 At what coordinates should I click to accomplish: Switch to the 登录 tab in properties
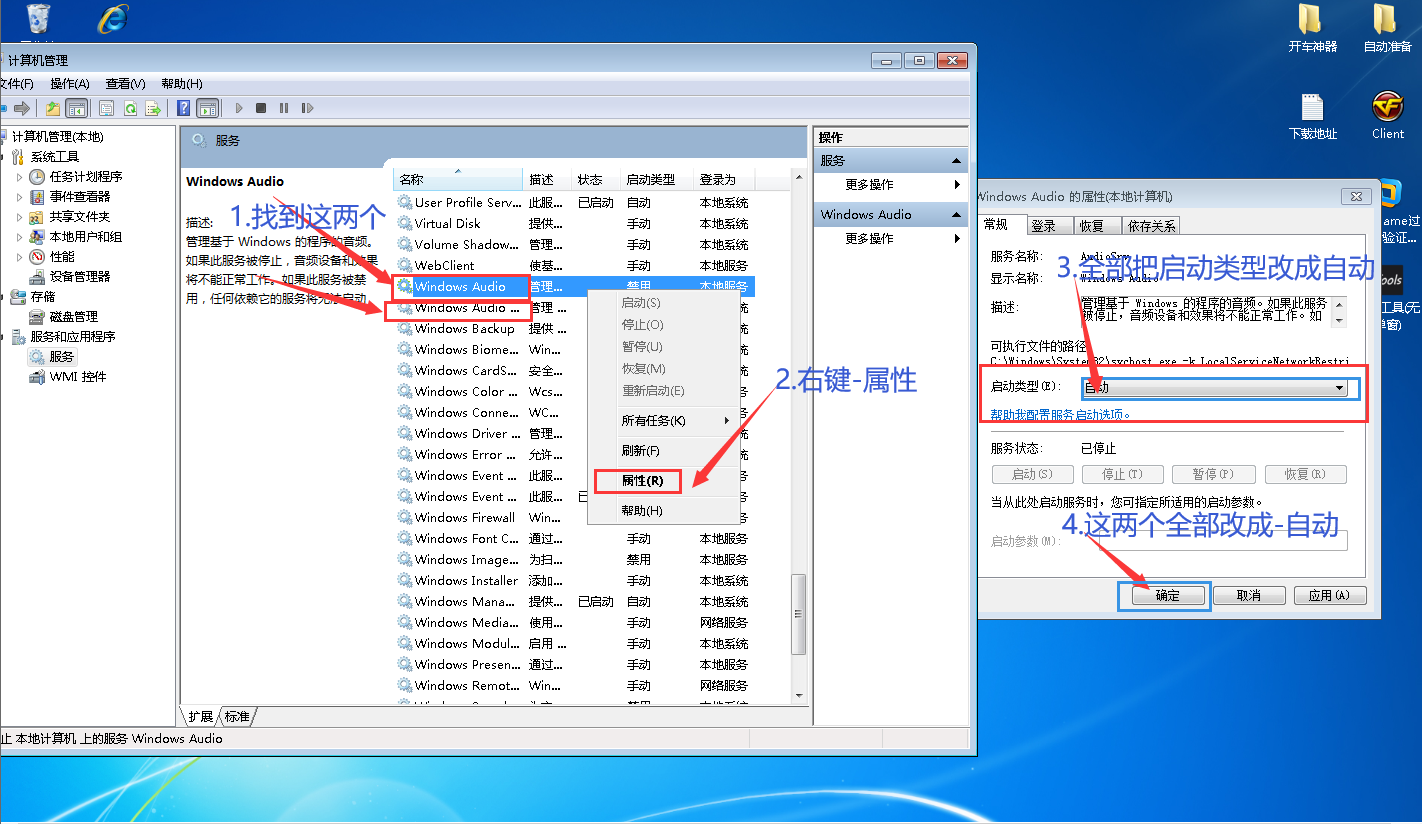pos(1050,226)
